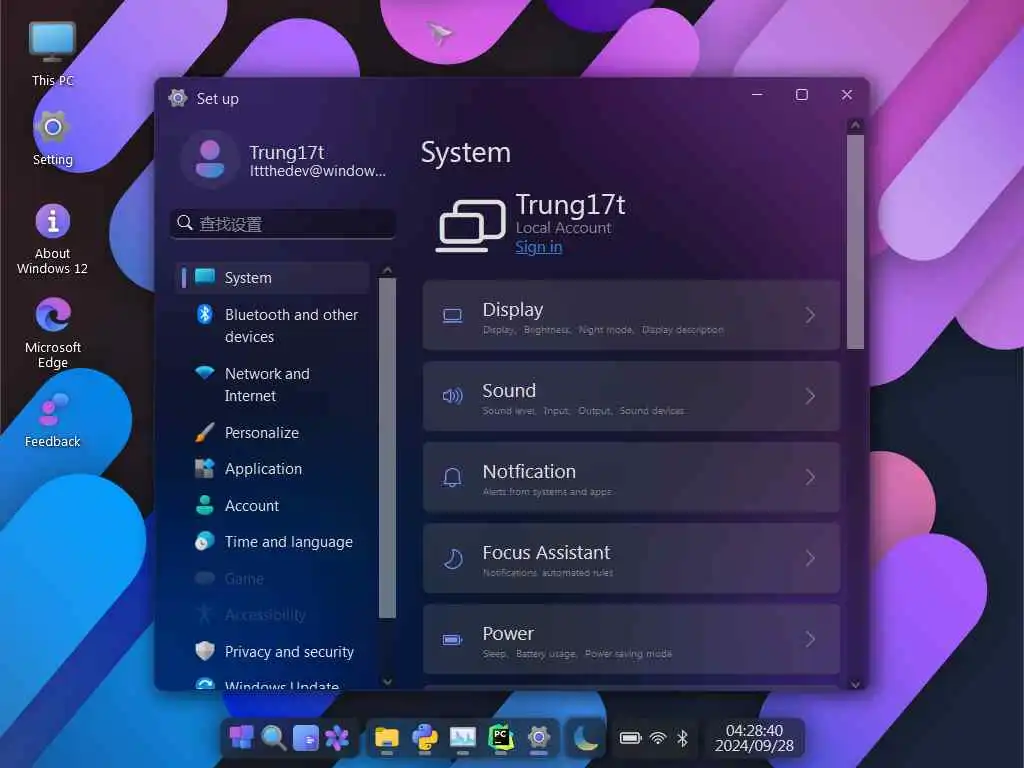Image resolution: width=1024 pixels, height=768 pixels.
Task: Click main panel scrollbar down arrow
Action: (856, 684)
